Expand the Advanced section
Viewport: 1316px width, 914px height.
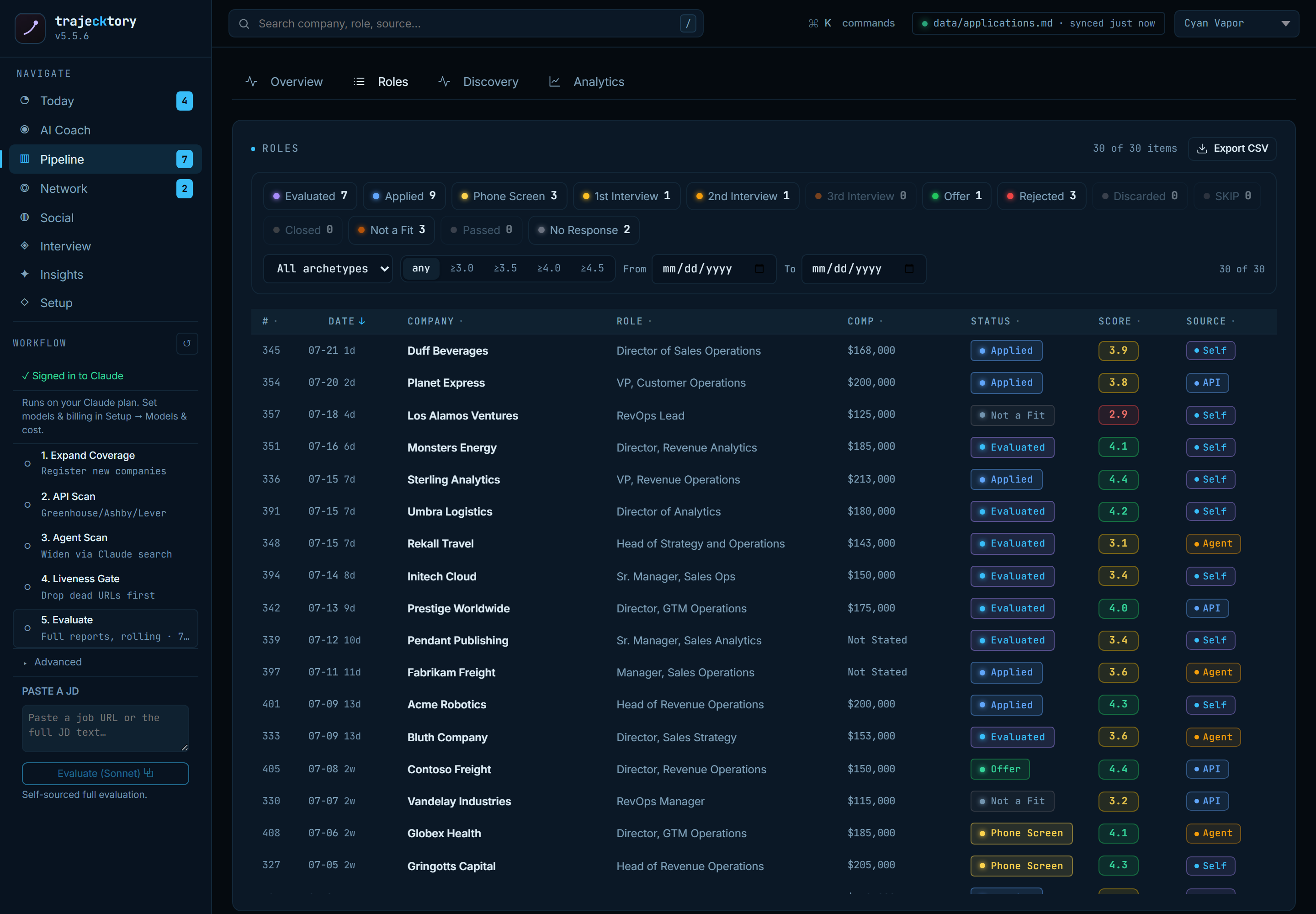pos(57,661)
